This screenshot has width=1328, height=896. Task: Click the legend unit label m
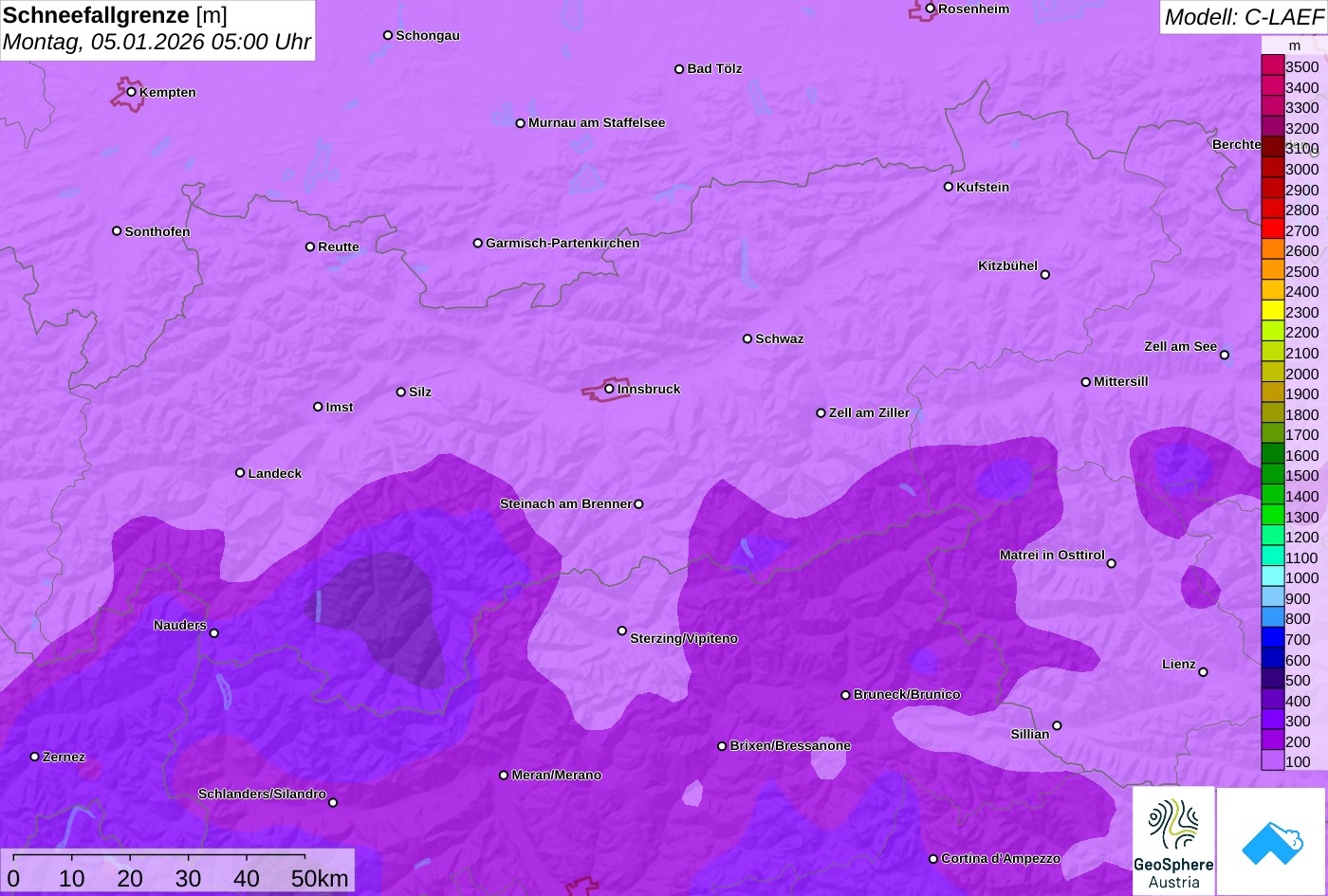[x=1295, y=46]
